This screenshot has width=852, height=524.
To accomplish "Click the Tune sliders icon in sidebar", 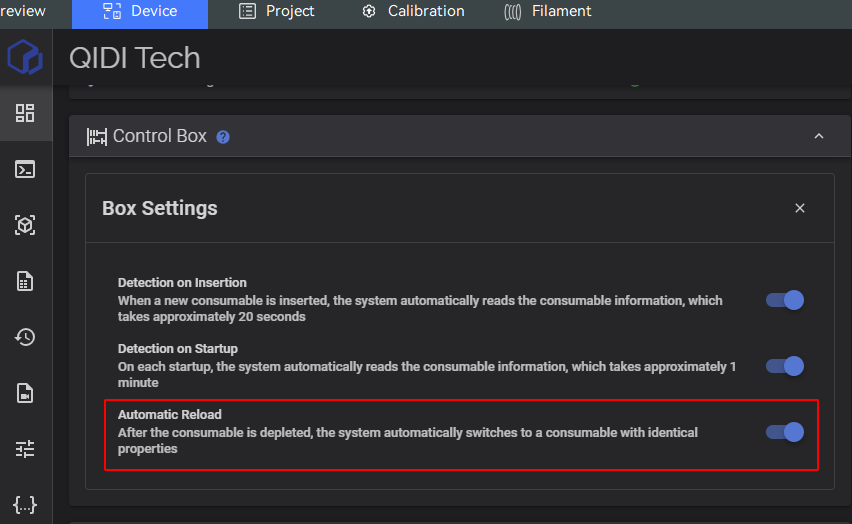I will (x=25, y=449).
